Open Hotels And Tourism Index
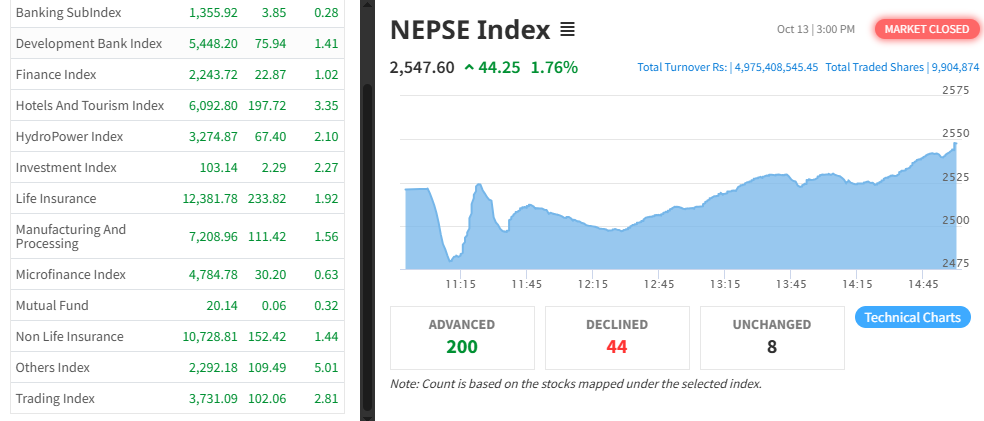The height and width of the screenshot is (421, 984). pyautogui.click(x=89, y=105)
